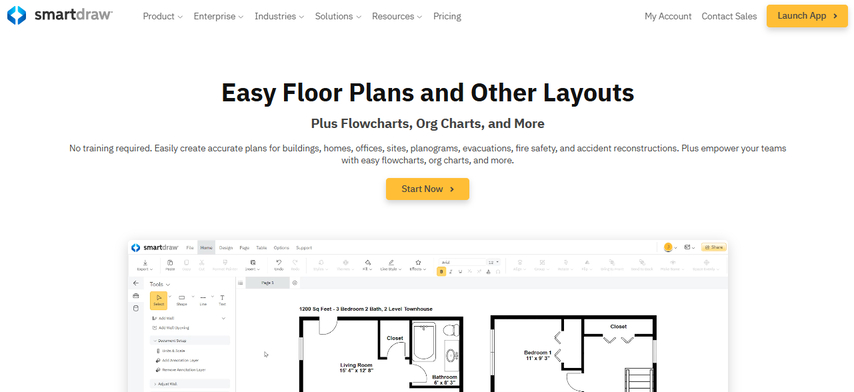Click the toolbox icon in left sidebar
854x392 pixels.
[136, 296]
